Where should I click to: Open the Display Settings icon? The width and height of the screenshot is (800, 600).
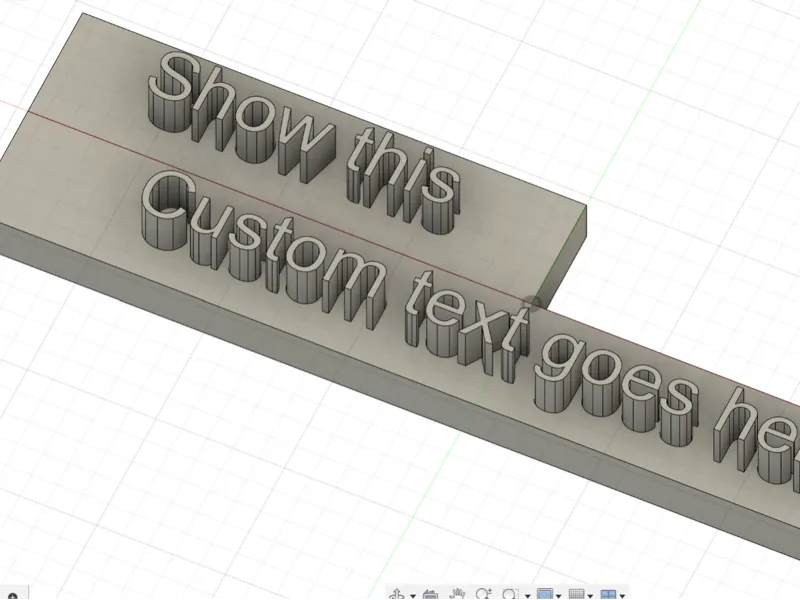pyautogui.click(x=545, y=594)
